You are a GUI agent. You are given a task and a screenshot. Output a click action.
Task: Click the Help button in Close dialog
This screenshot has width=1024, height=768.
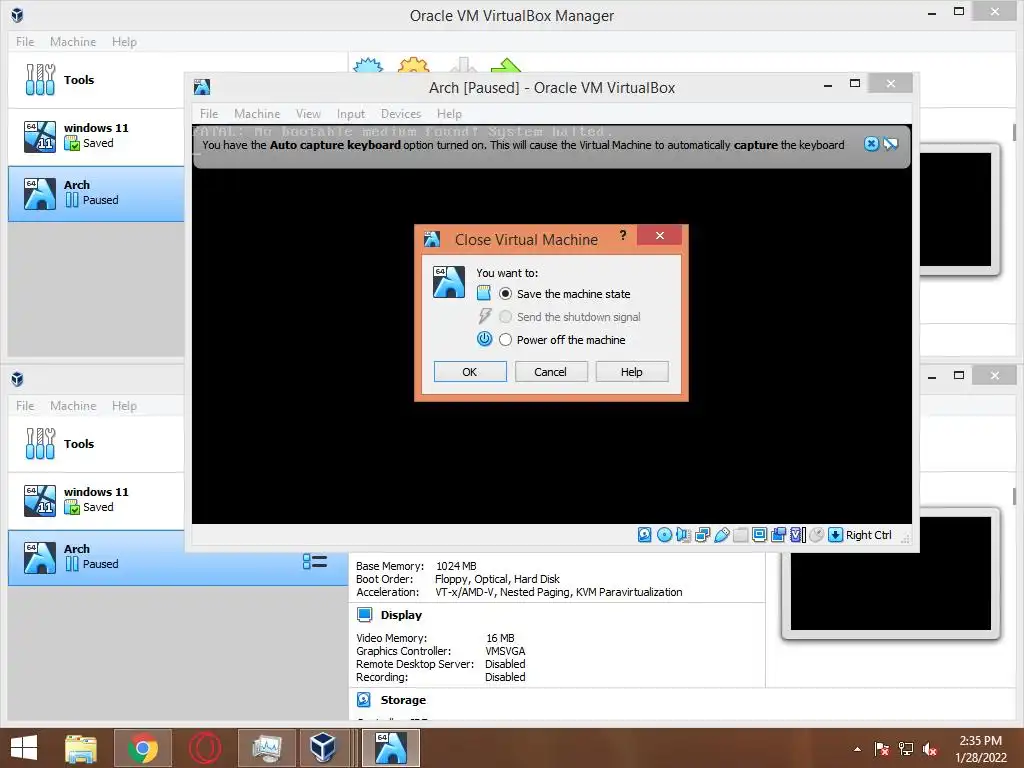coord(632,372)
